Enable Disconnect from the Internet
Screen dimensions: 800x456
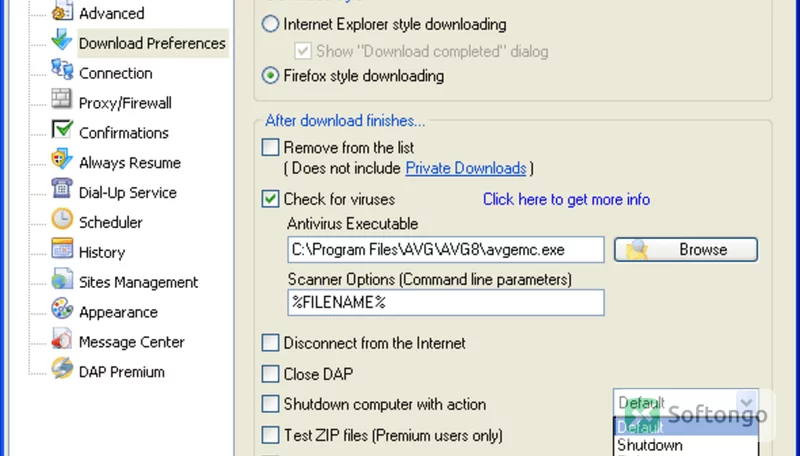270,343
